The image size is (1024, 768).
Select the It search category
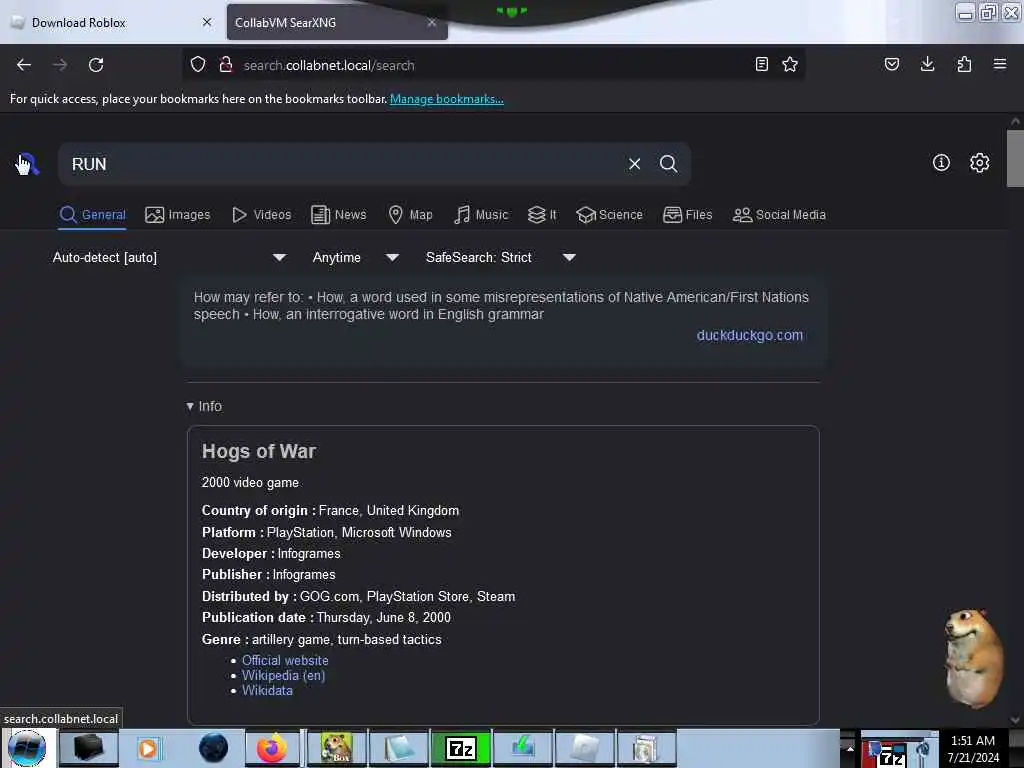click(x=542, y=215)
